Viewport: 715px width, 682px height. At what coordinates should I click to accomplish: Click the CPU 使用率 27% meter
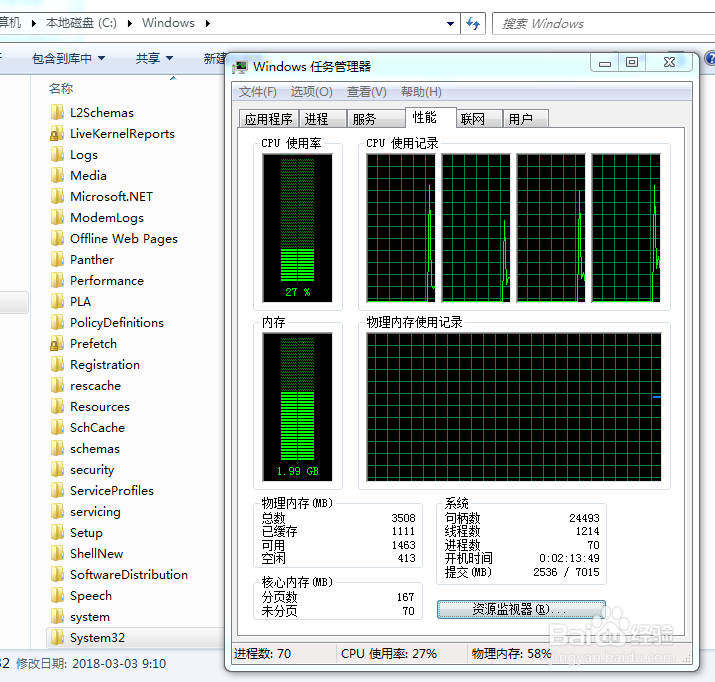297,228
